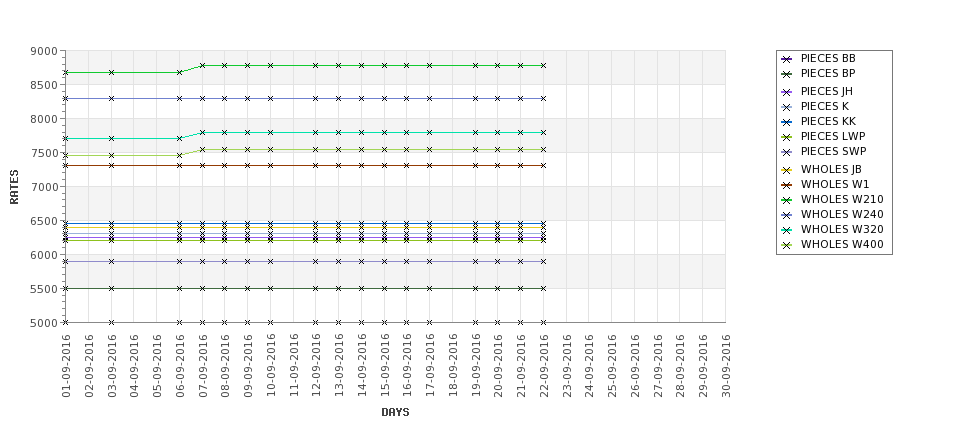The height and width of the screenshot is (429, 975).
Task: Click the 19-09-2016 date label
Action: (x=476, y=366)
